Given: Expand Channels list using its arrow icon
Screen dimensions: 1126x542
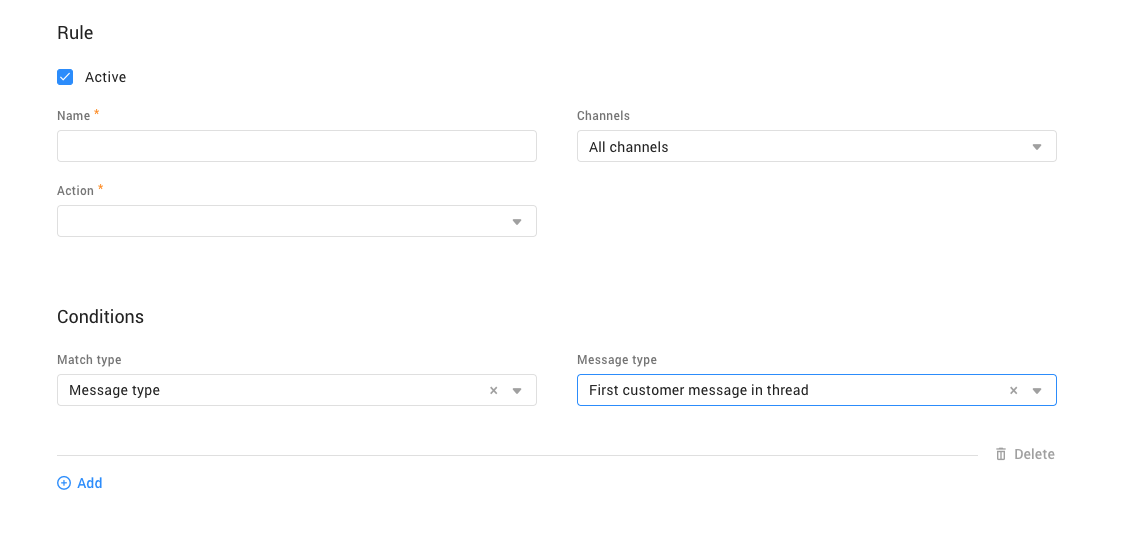Looking at the screenshot, I should 1037,147.
